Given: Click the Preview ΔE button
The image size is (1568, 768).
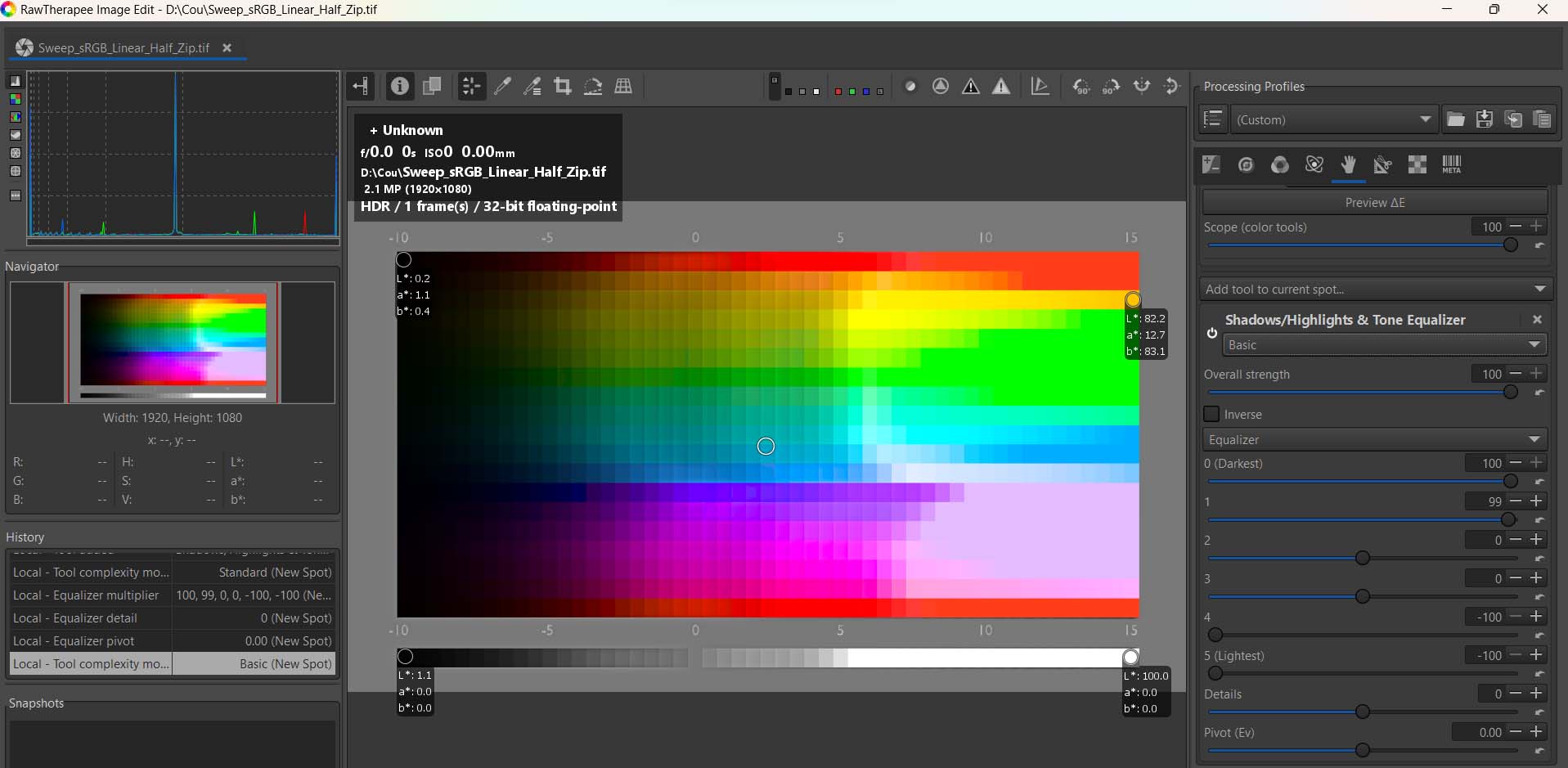Looking at the screenshot, I should [x=1375, y=202].
